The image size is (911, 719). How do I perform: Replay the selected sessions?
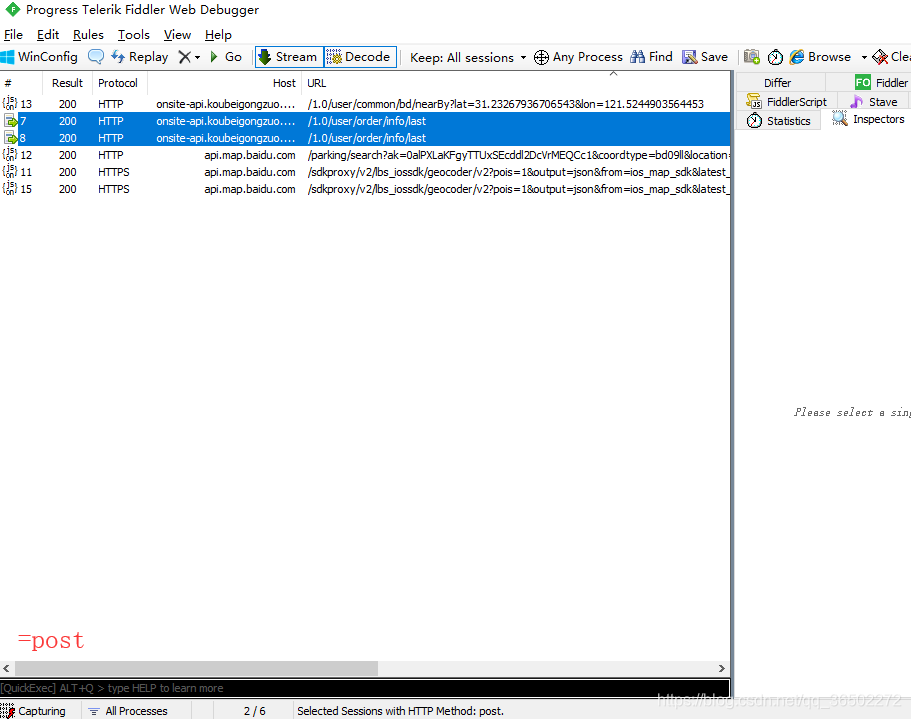coord(139,57)
